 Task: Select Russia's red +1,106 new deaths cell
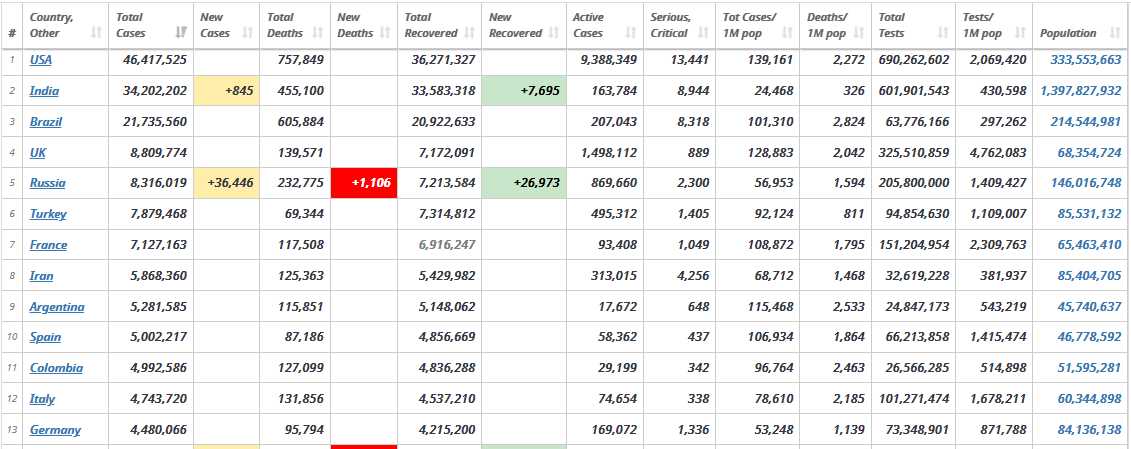tap(364, 183)
